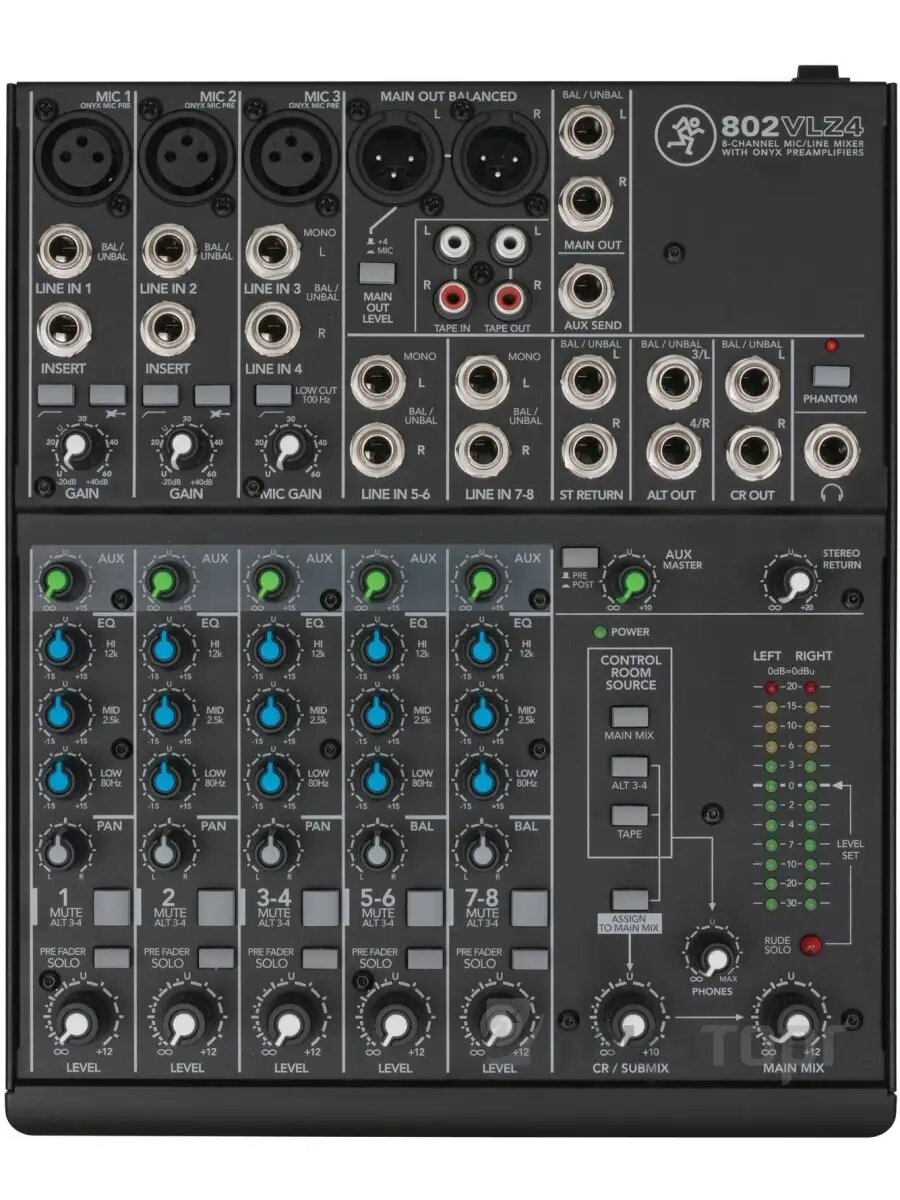
Task: Mute channel 1 with MUTE ALT 3-4
Action: [x=113, y=906]
